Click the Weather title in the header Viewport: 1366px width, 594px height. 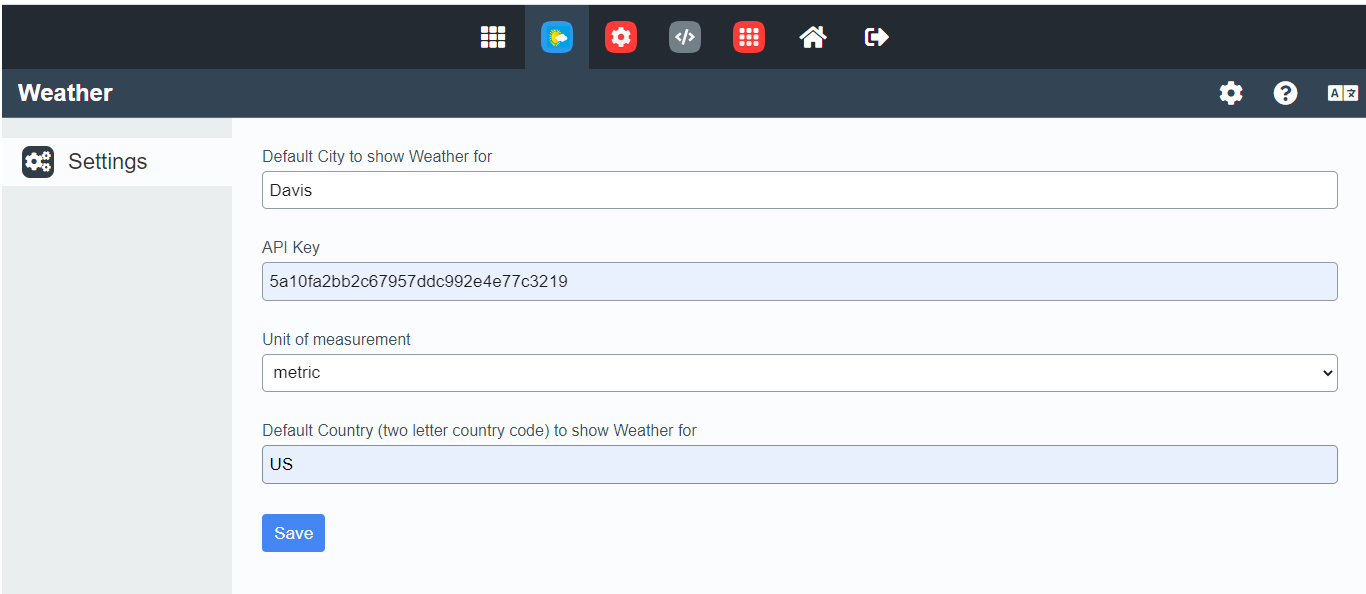[65, 93]
